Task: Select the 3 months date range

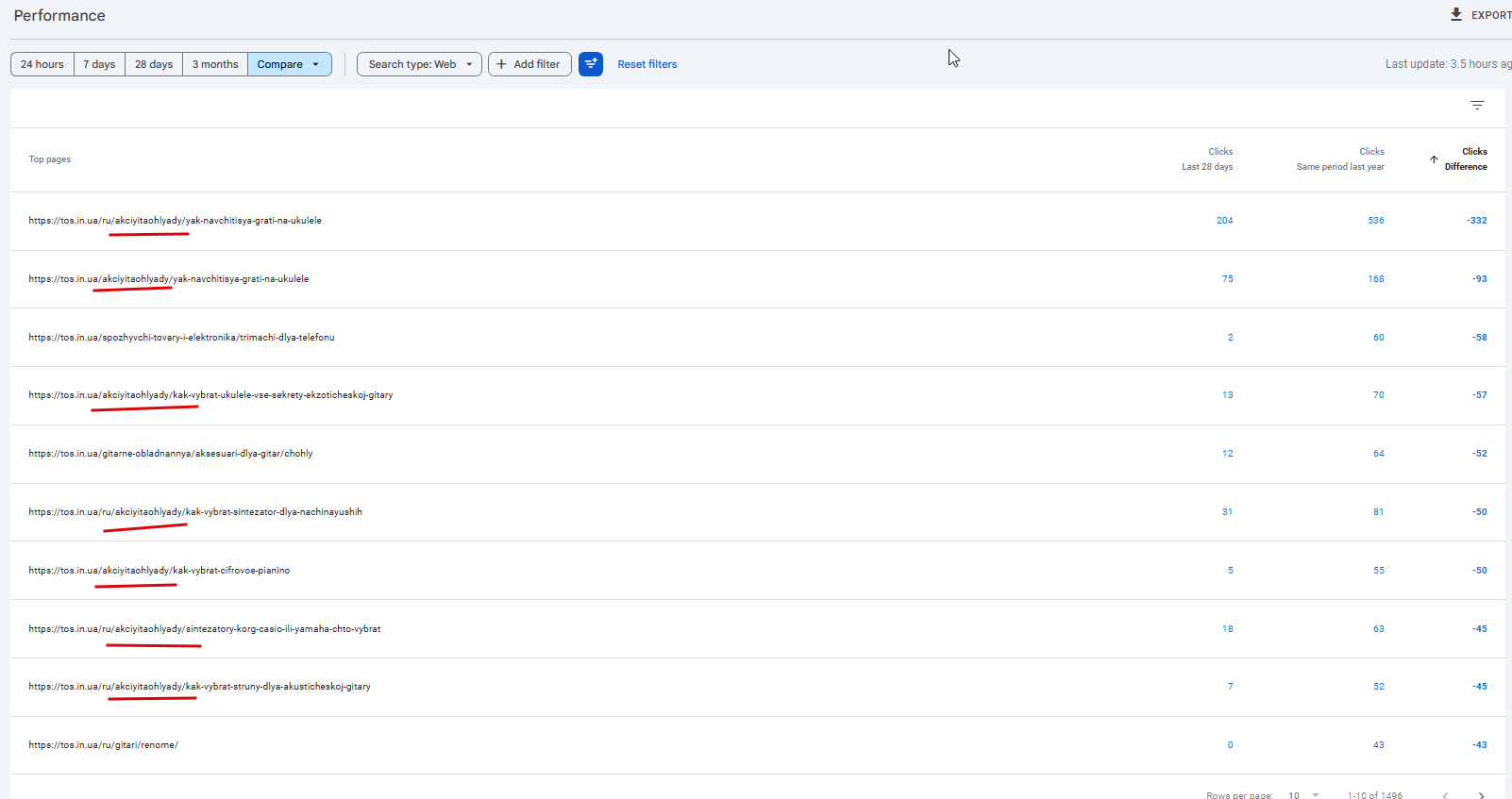Action: (x=215, y=64)
